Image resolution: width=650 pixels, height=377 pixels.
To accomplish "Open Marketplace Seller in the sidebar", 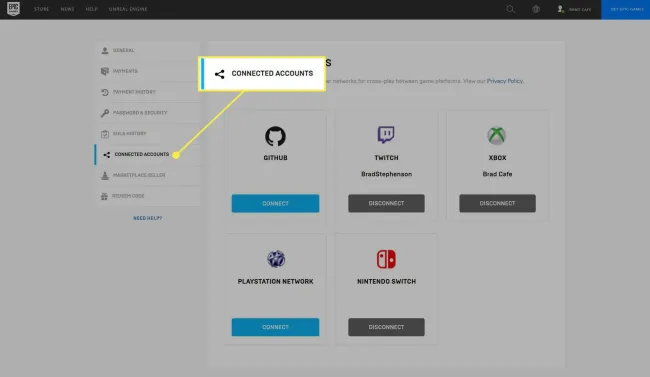I will [147, 175].
